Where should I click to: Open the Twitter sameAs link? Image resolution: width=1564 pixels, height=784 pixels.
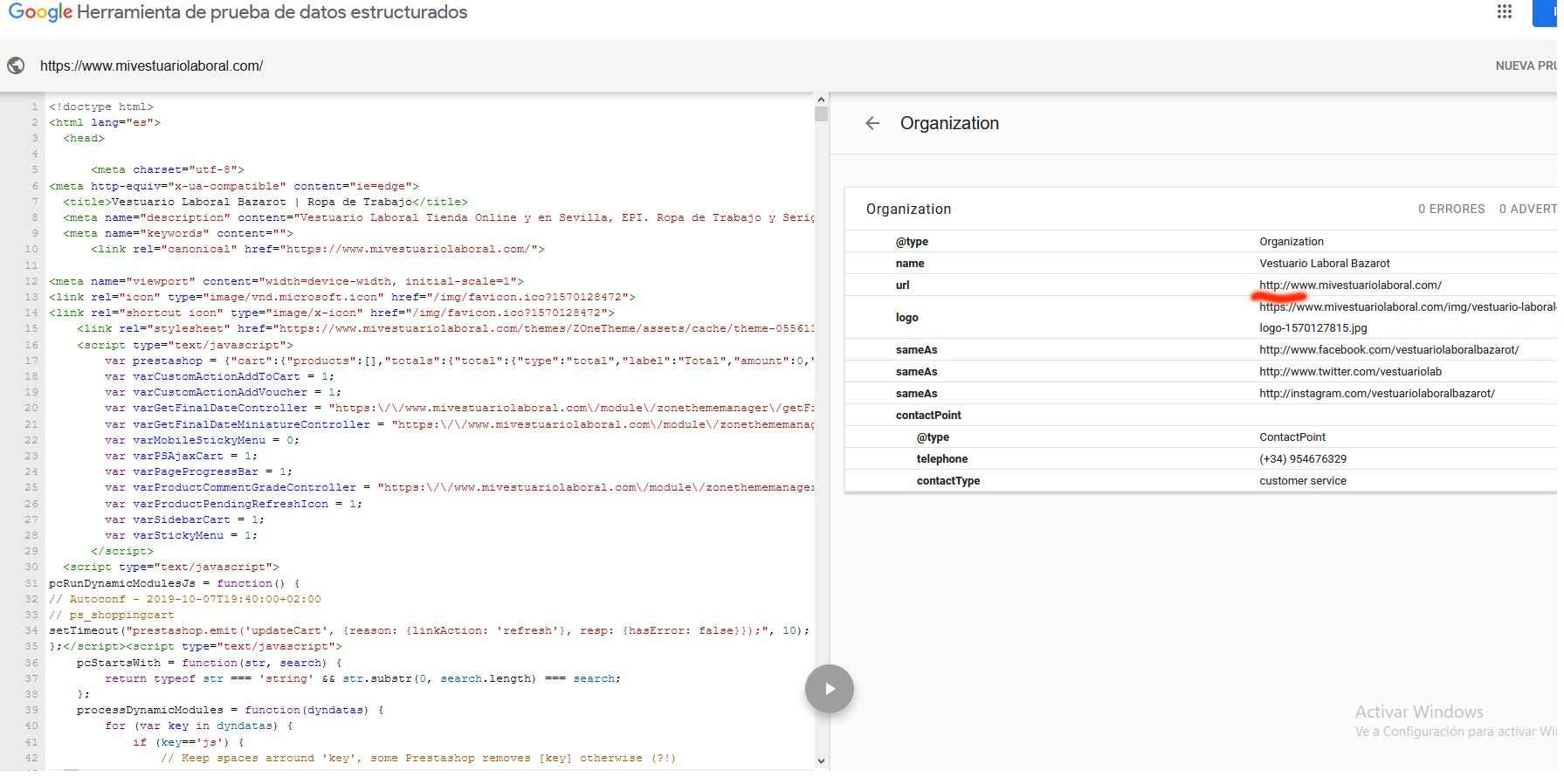[x=1350, y=371]
